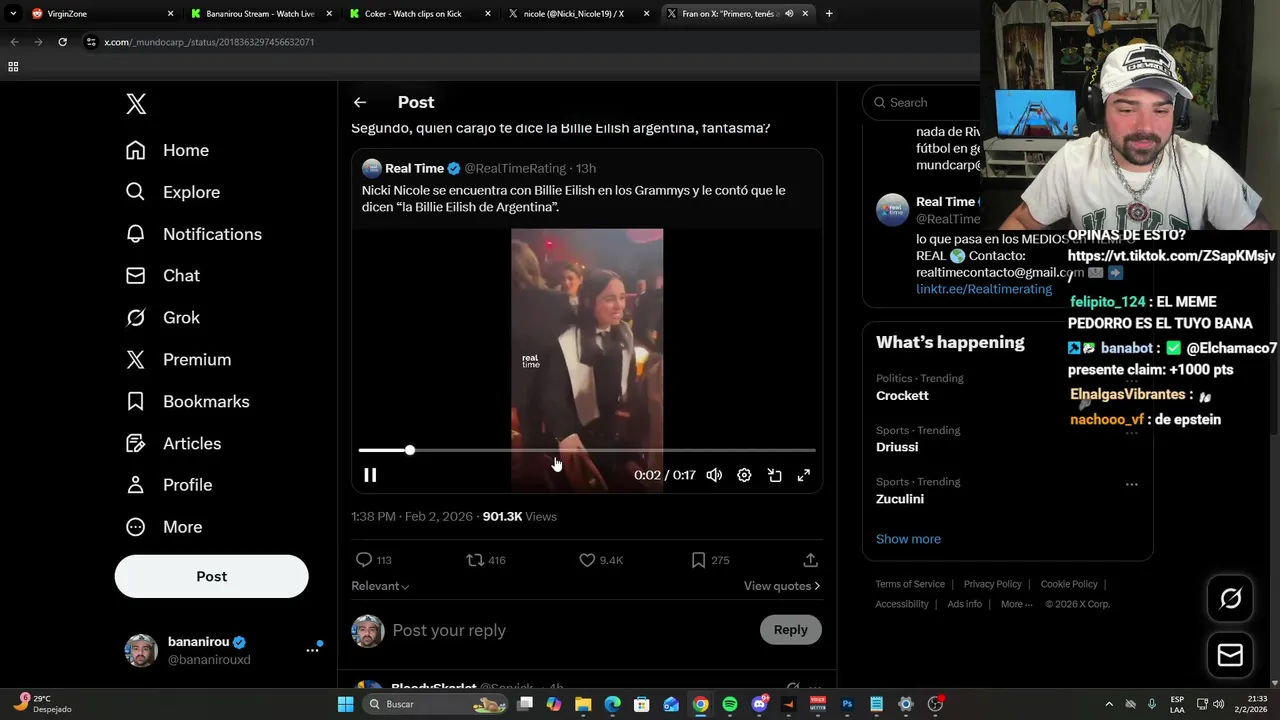This screenshot has height=720, width=1280.
Task: Click the Reply button
Action: pos(790,629)
